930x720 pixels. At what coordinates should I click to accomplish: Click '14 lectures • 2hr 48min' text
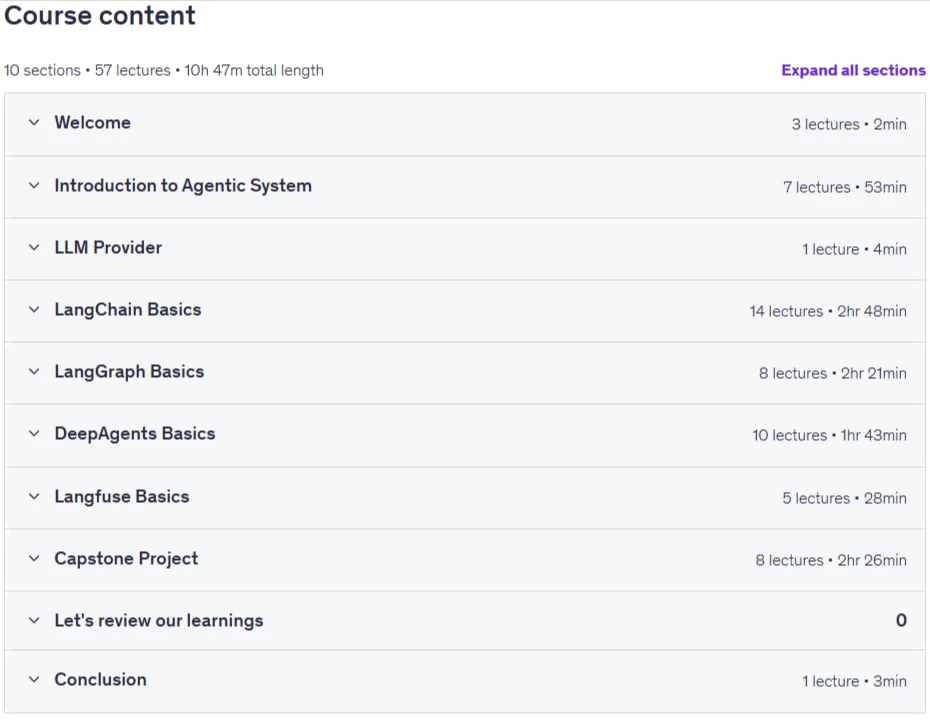coord(828,311)
